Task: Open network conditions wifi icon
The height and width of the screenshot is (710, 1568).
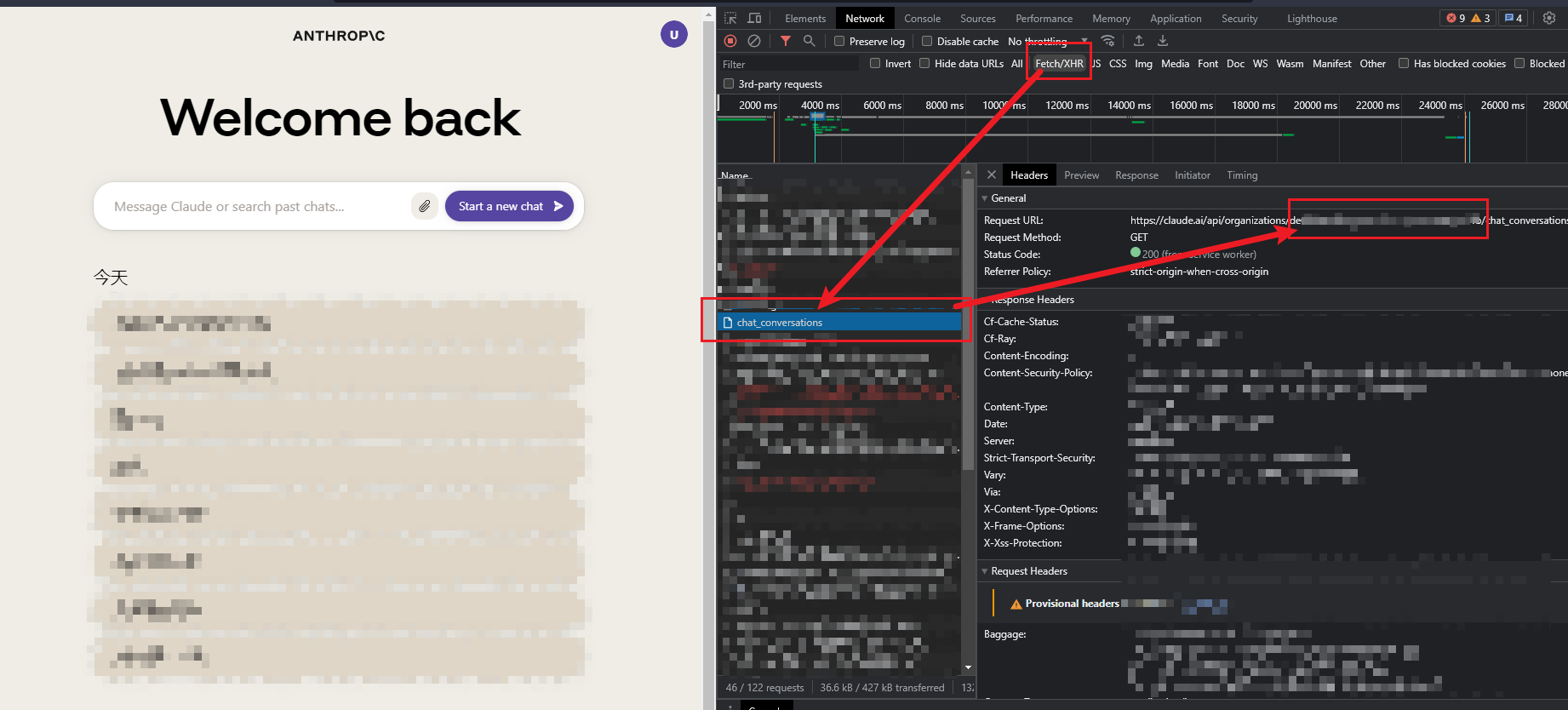Action: (1107, 41)
